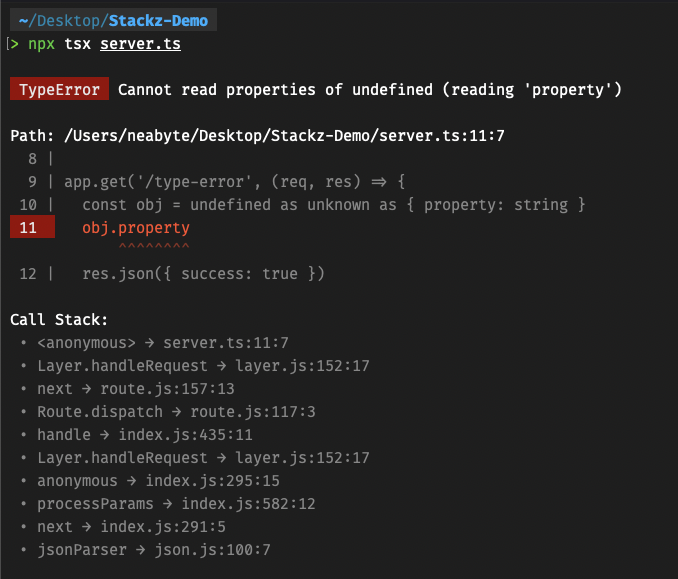Open handle index.js:435:11 stack frame
The image size is (678, 579).
(x=145, y=435)
